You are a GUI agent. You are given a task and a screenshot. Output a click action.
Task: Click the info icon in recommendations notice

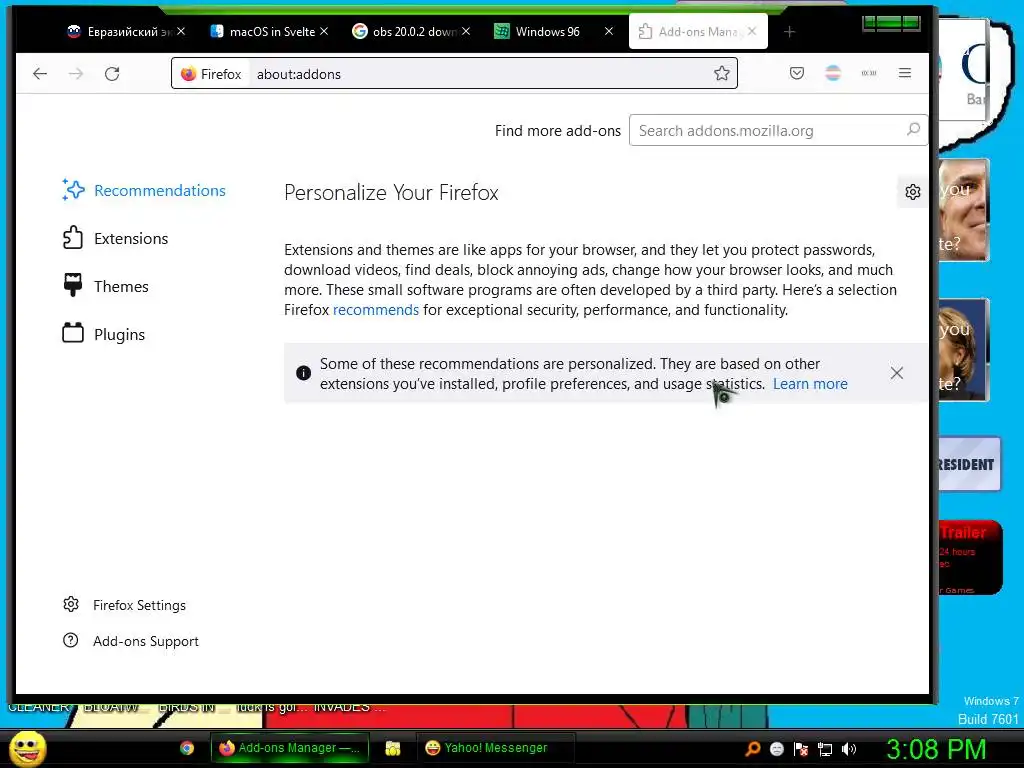[303, 373]
